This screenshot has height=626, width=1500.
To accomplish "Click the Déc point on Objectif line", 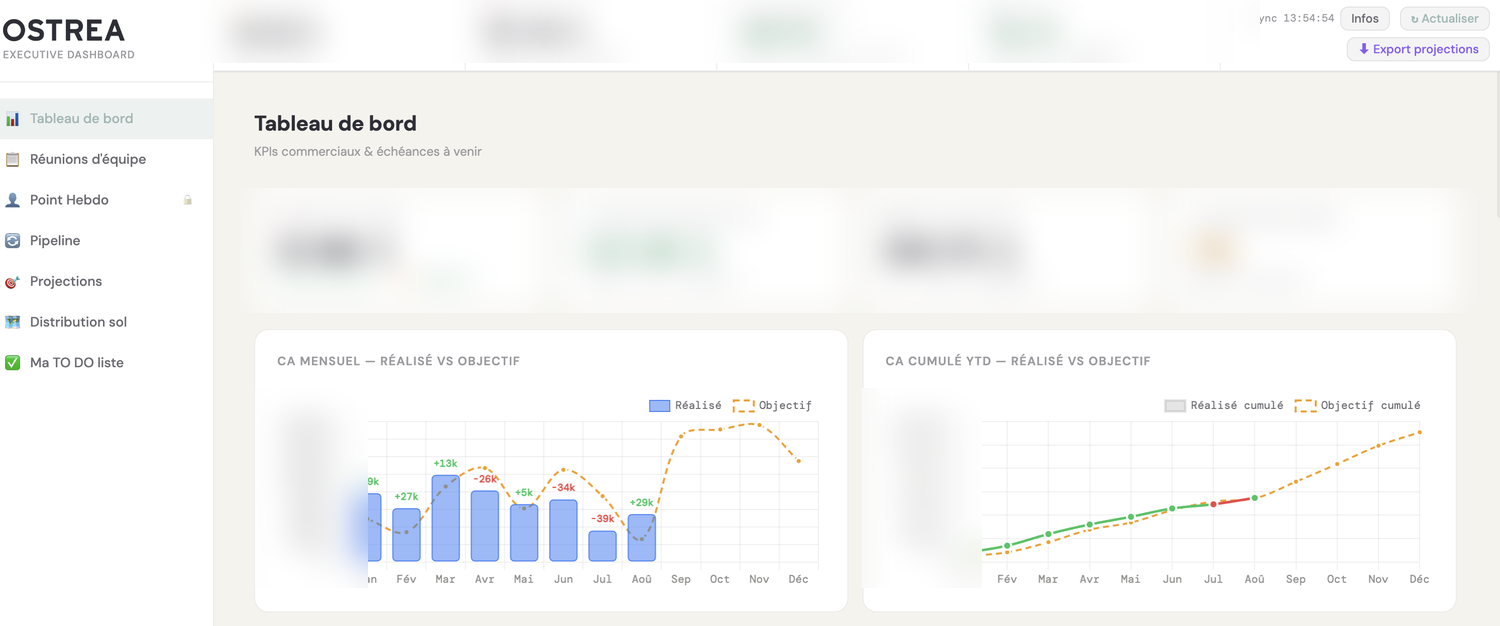I will point(798,461).
